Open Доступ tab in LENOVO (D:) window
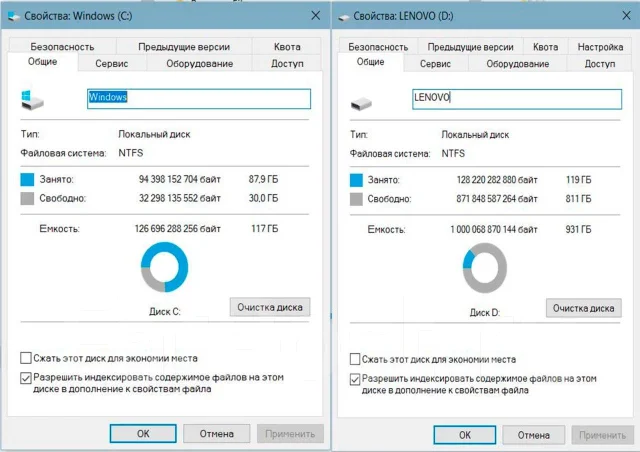This screenshot has height=452, width=640. (600, 64)
